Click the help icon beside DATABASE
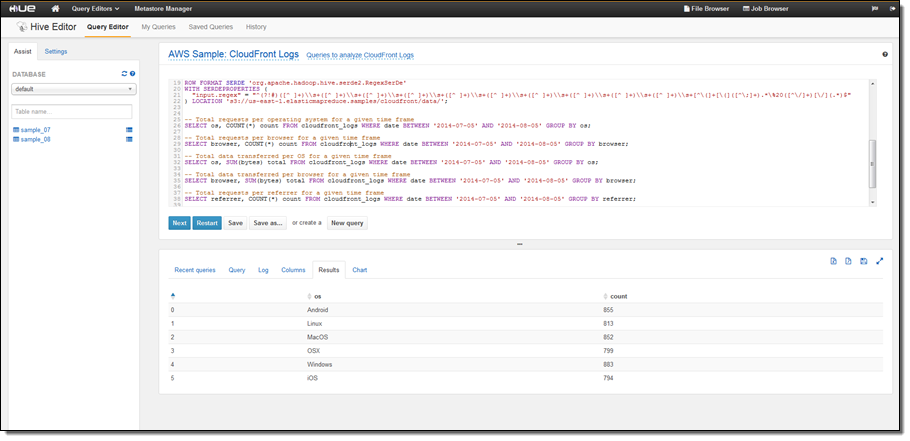The height and width of the screenshot is (441, 910). (x=132, y=74)
